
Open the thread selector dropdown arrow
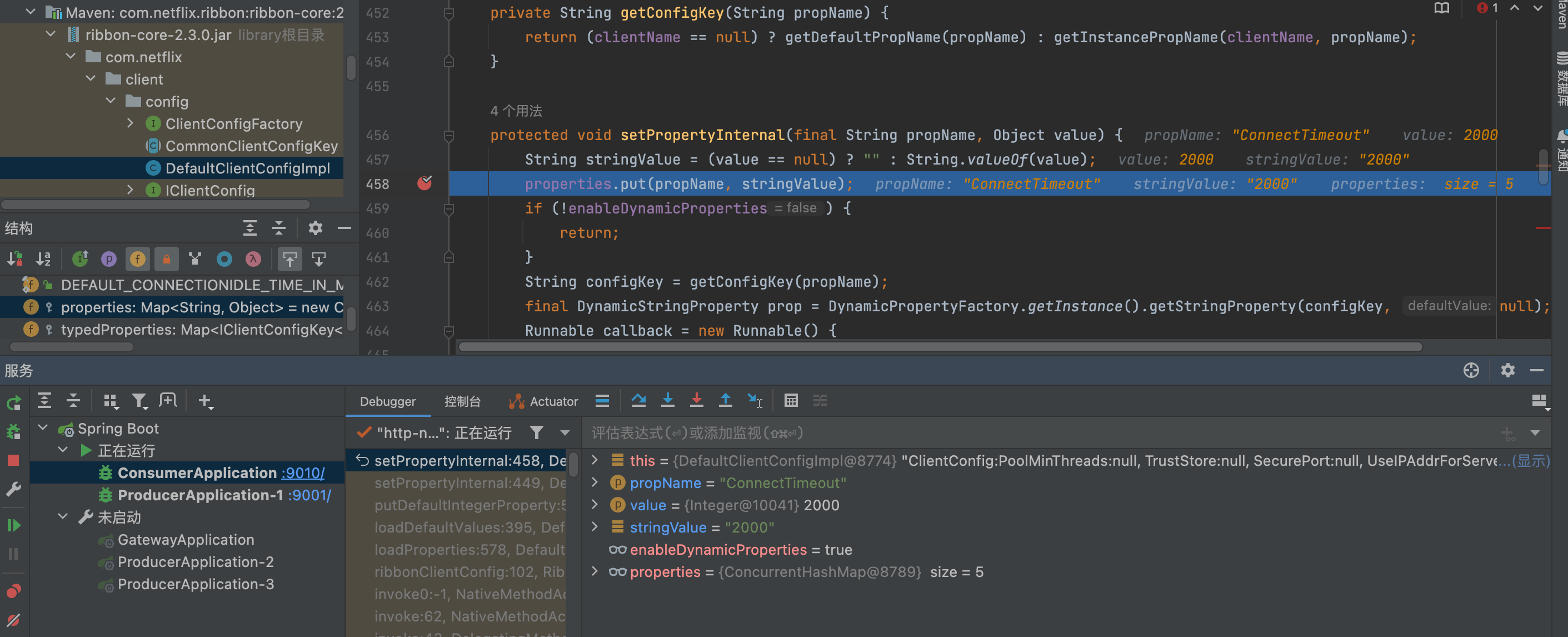click(x=565, y=433)
